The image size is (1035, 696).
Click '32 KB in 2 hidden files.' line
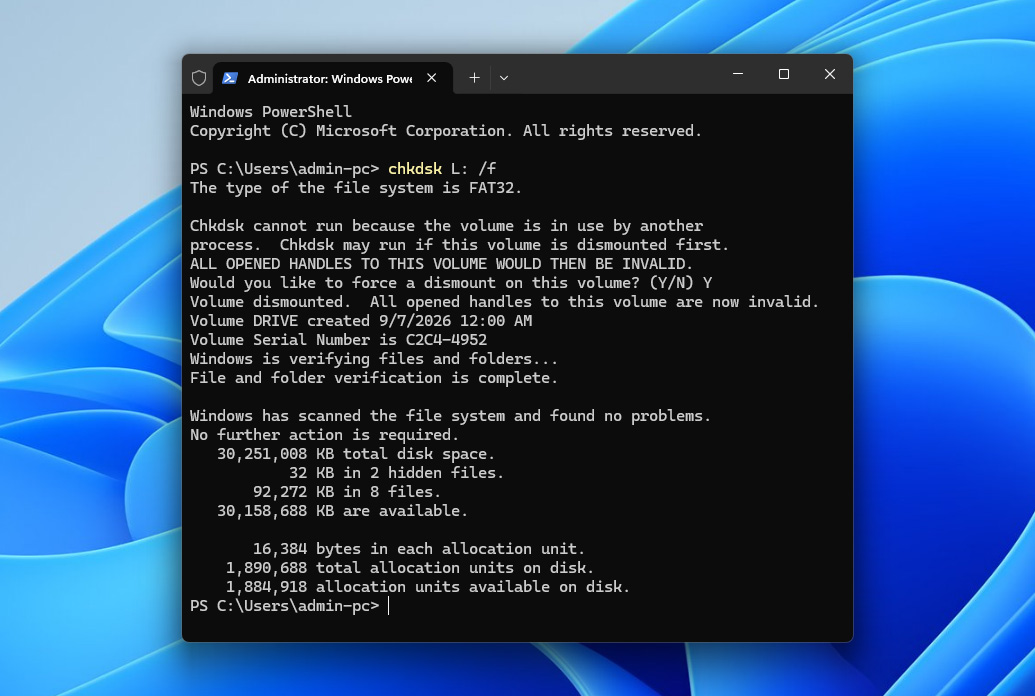[396, 473]
